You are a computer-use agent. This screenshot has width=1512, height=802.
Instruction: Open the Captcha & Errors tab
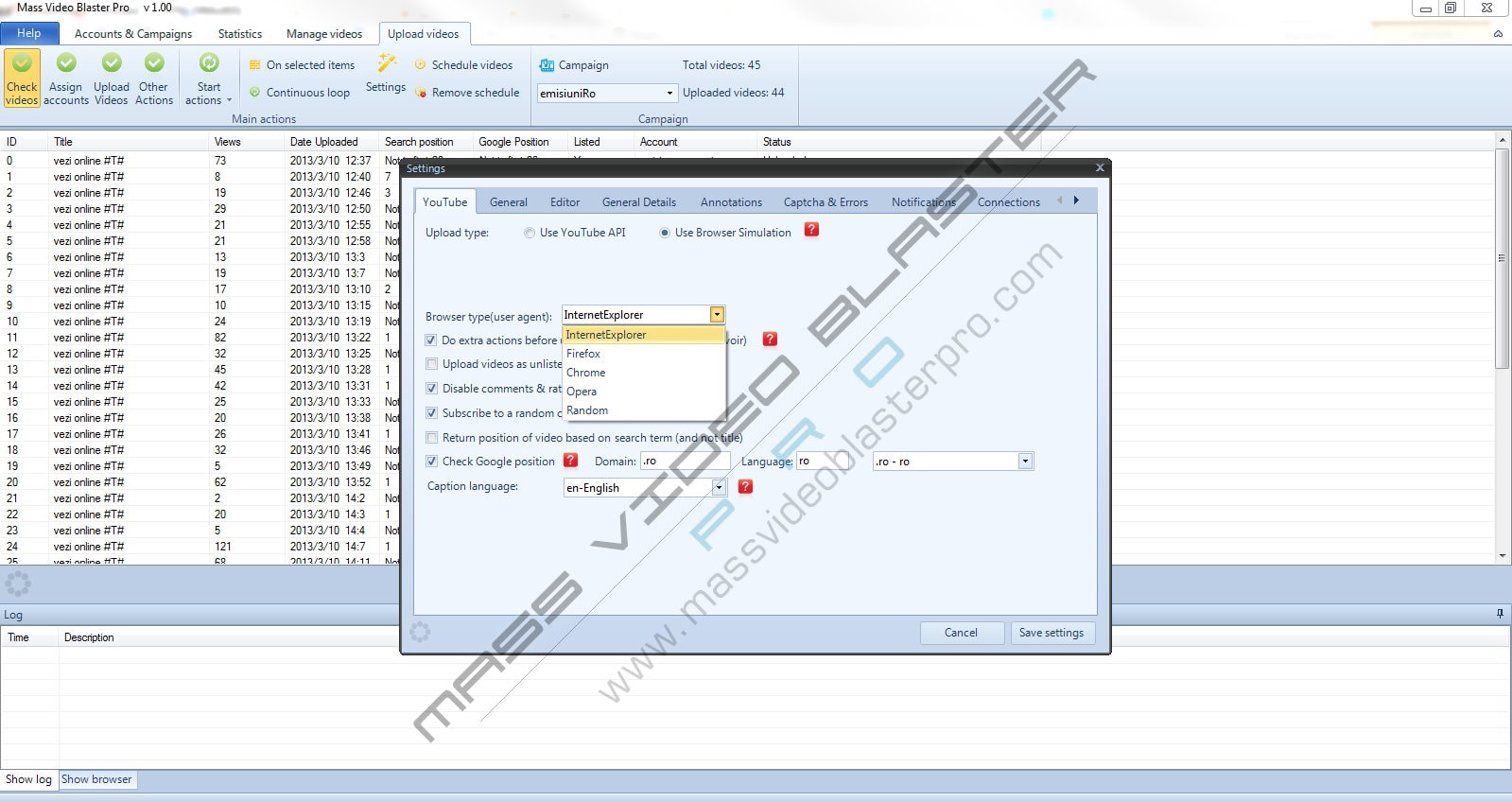coord(826,202)
